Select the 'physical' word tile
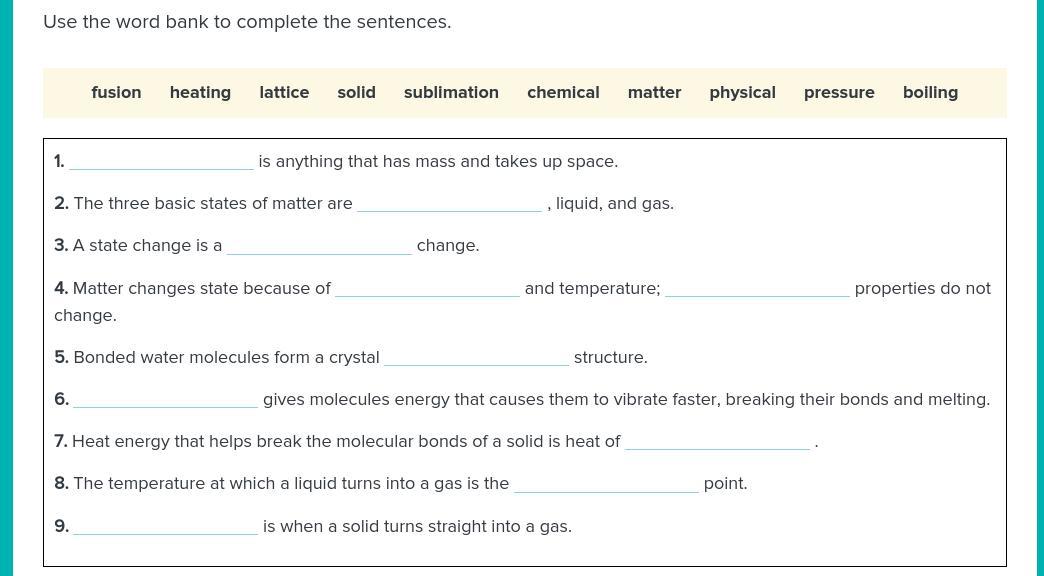 pyautogui.click(x=742, y=93)
